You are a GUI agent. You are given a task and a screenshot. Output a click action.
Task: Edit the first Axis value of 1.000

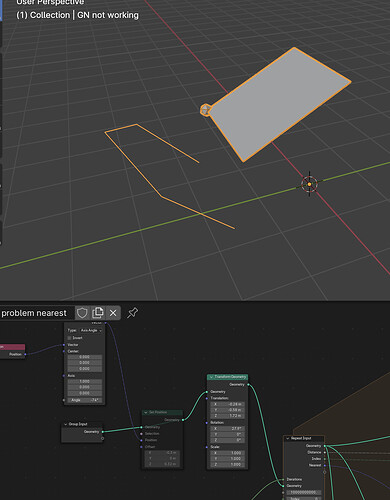85,381
